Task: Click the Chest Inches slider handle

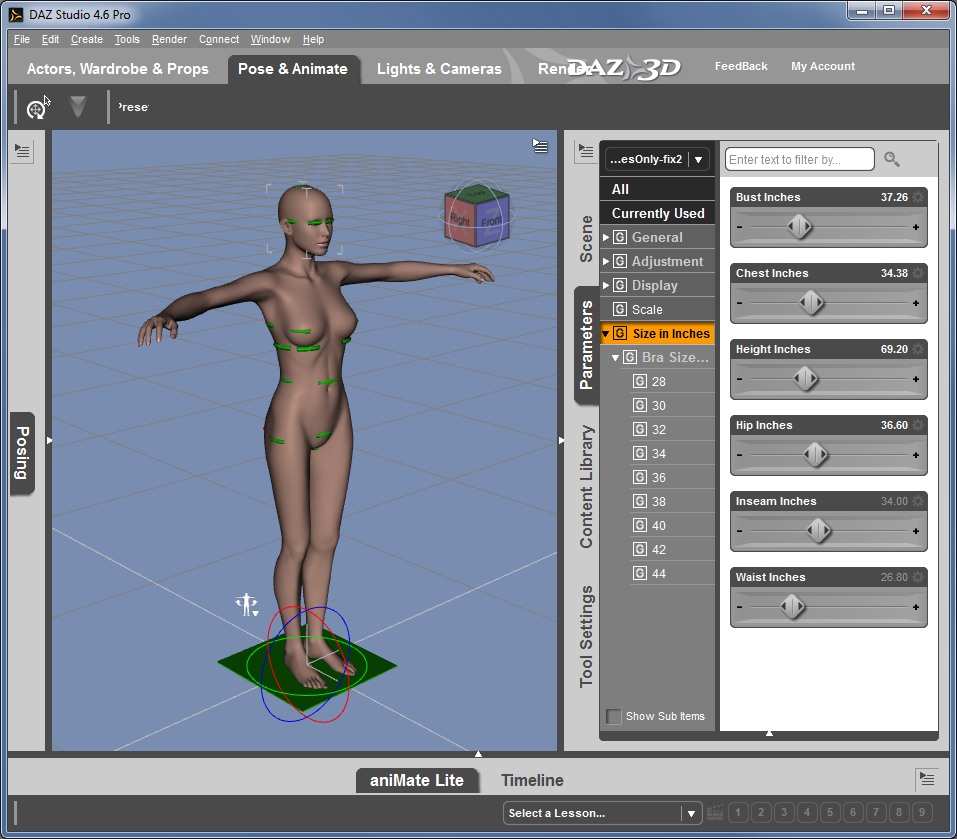Action: pyautogui.click(x=811, y=303)
